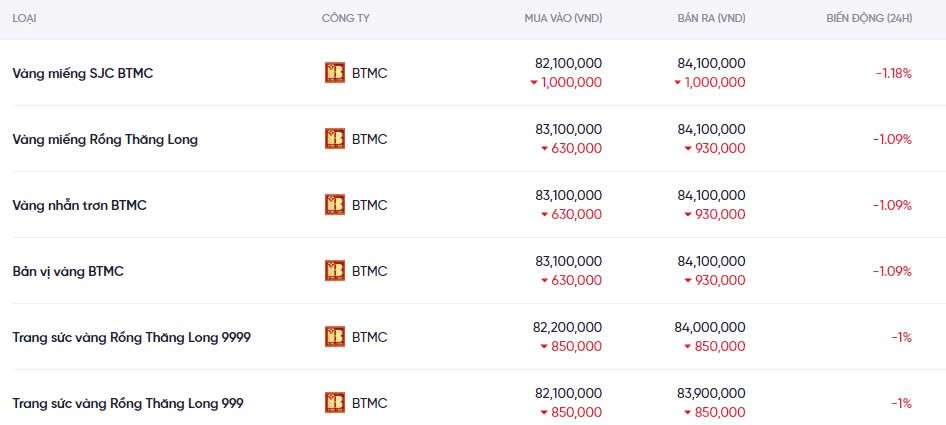Open Vàng miếng SJC BTMC entry
The height and width of the screenshot is (425, 946).
click(x=83, y=73)
